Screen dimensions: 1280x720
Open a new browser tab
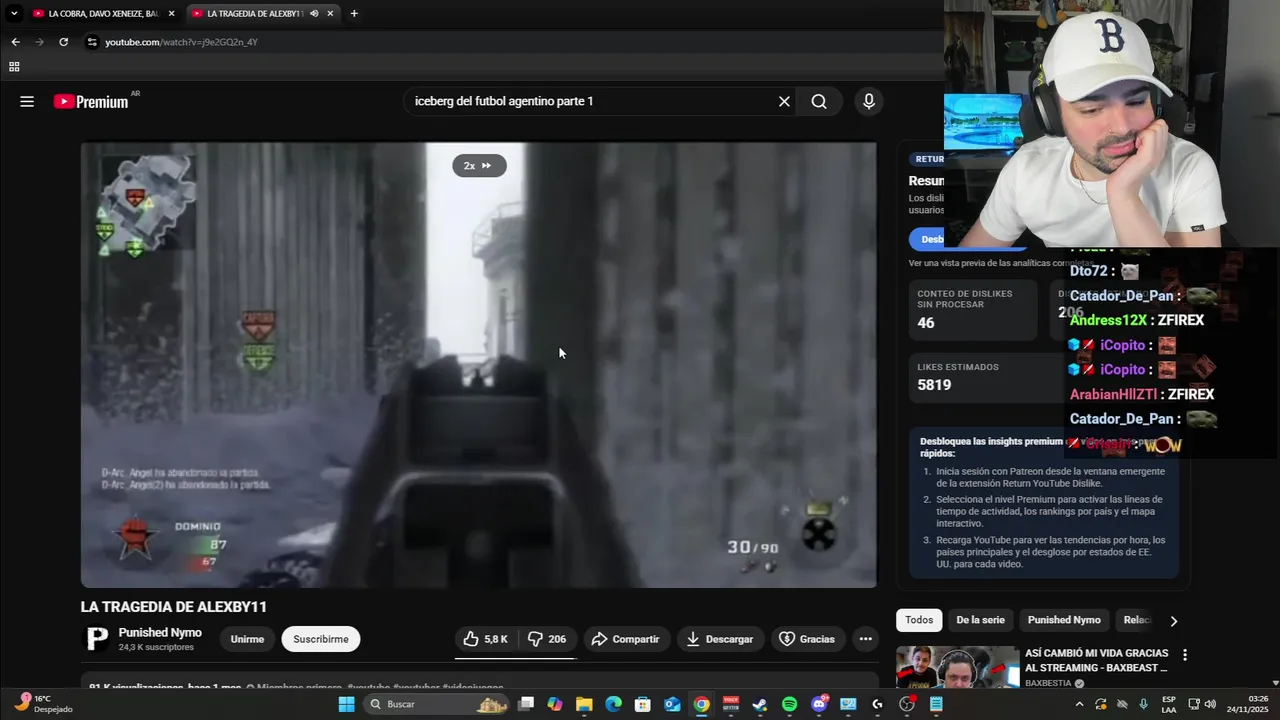point(354,13)
